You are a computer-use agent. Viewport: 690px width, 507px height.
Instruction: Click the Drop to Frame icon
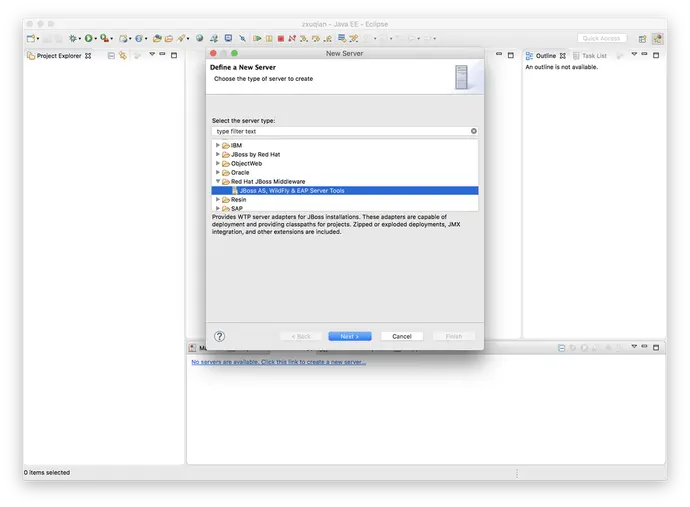tap(341, 39)
